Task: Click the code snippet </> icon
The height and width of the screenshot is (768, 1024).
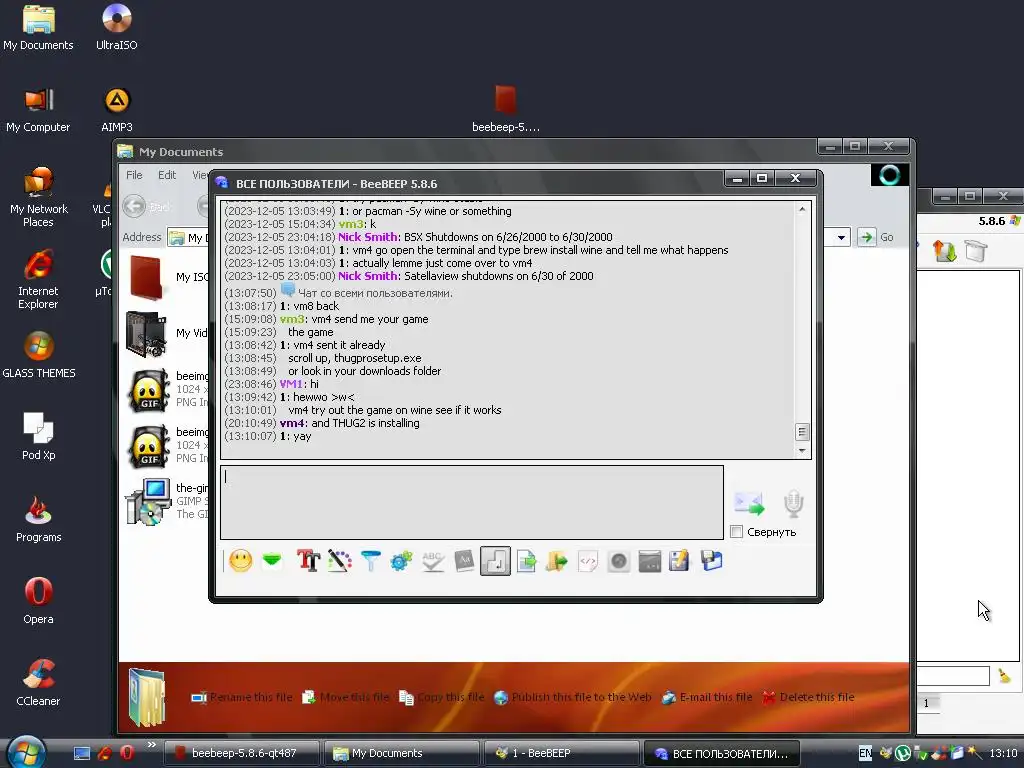Action: coord(588,561)
